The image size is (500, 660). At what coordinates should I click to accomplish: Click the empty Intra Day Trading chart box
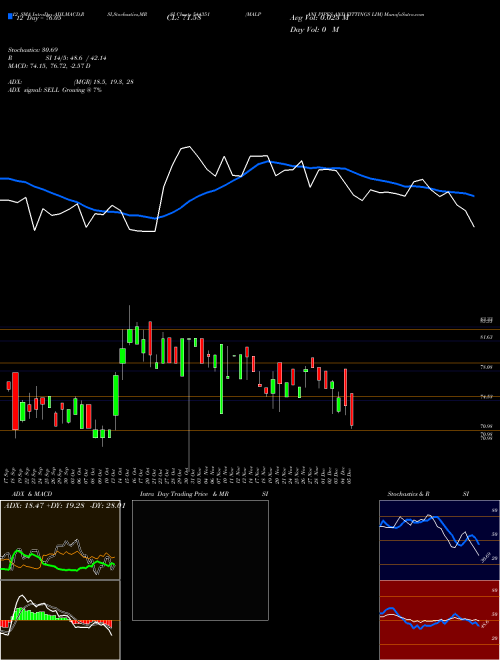coord(200,560)
